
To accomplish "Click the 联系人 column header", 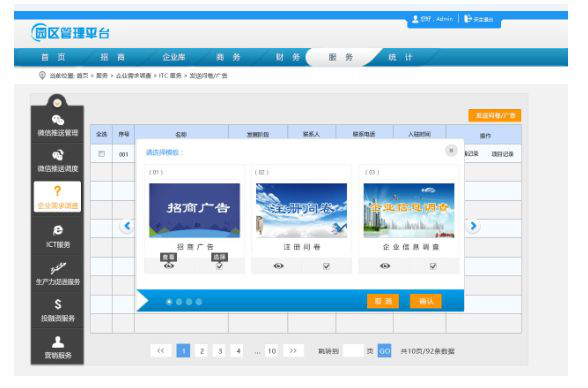I will (x=311, y=134).
